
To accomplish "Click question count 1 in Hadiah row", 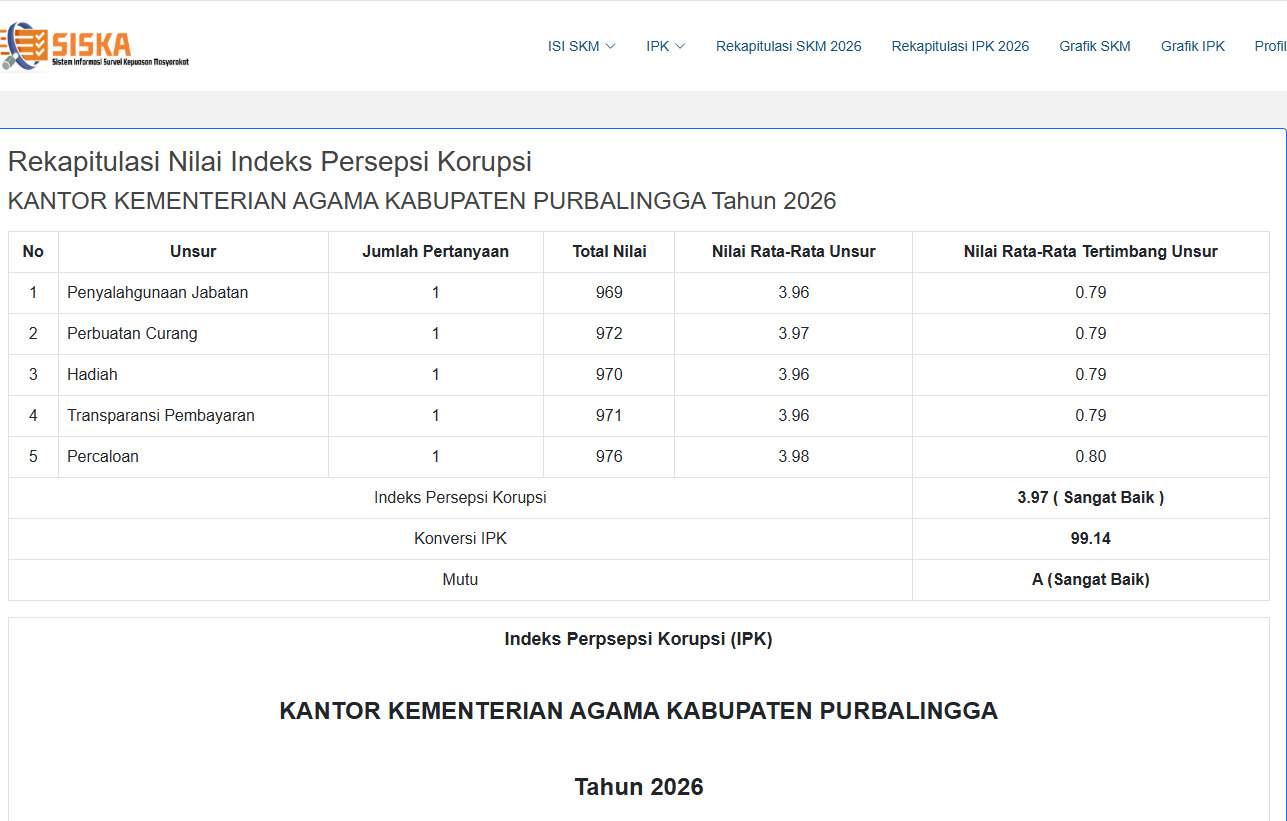I will click(436, 375).
